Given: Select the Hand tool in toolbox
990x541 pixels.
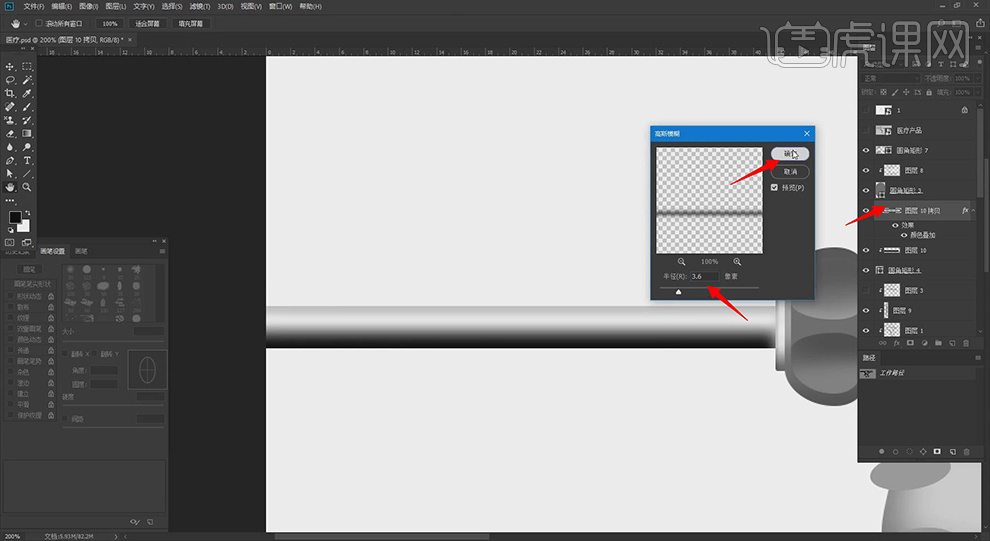Looking at the screenshot, I should (x=9, y=187).
